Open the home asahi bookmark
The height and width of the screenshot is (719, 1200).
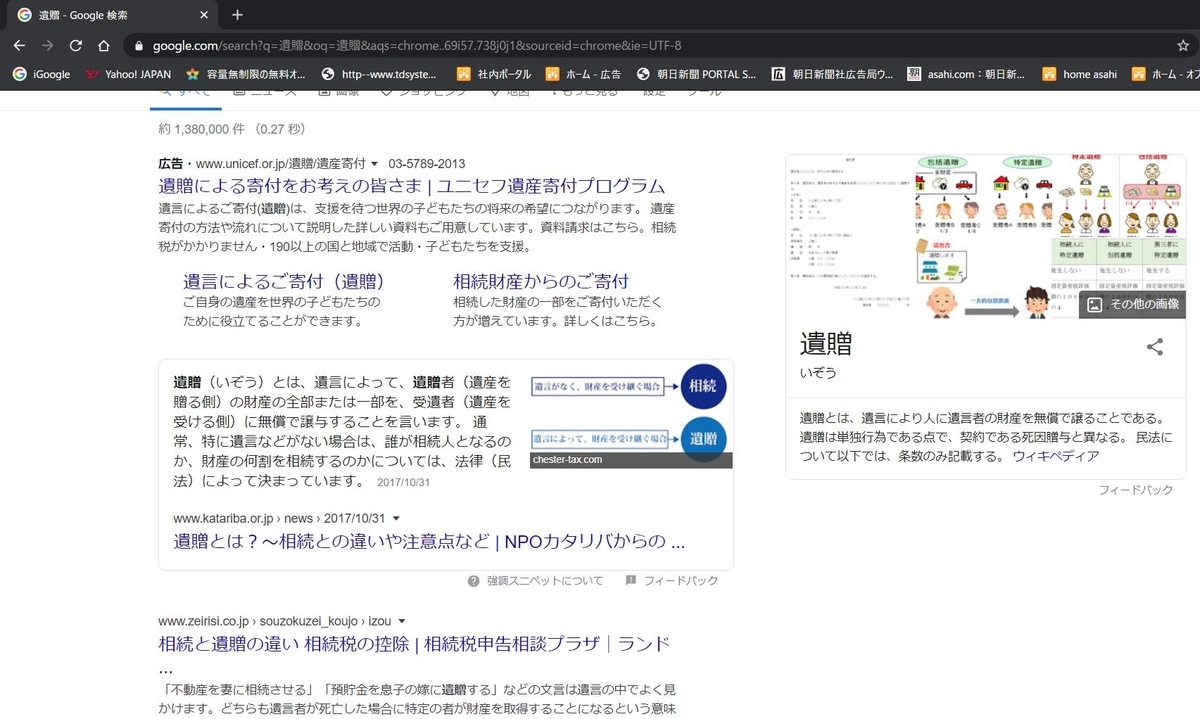point(1080,74)
